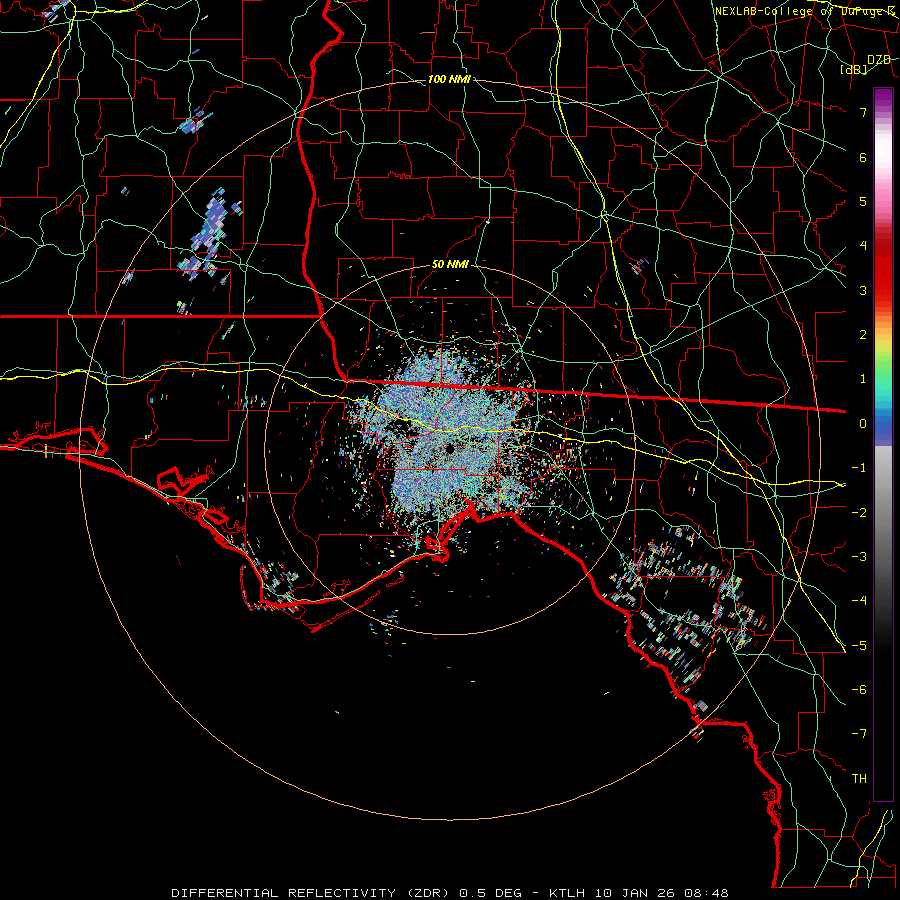Click the "4" label on the color scale
Screen dimensions: 900x900
863,246
